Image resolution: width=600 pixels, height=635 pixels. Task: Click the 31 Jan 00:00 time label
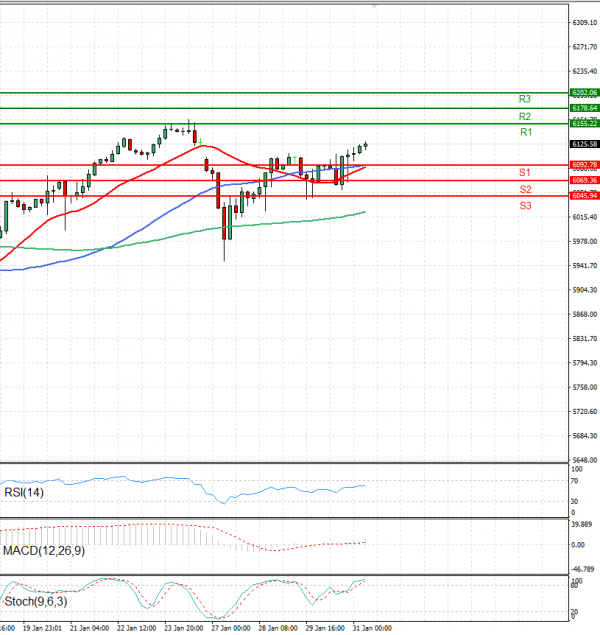click(x=372, y=628)
